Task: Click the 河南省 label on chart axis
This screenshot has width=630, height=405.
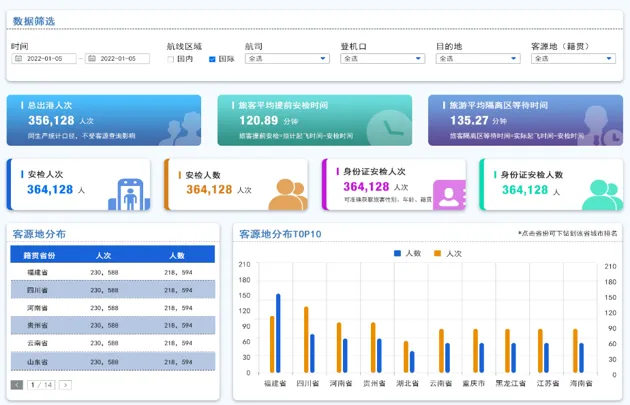Action: point(341,383)
